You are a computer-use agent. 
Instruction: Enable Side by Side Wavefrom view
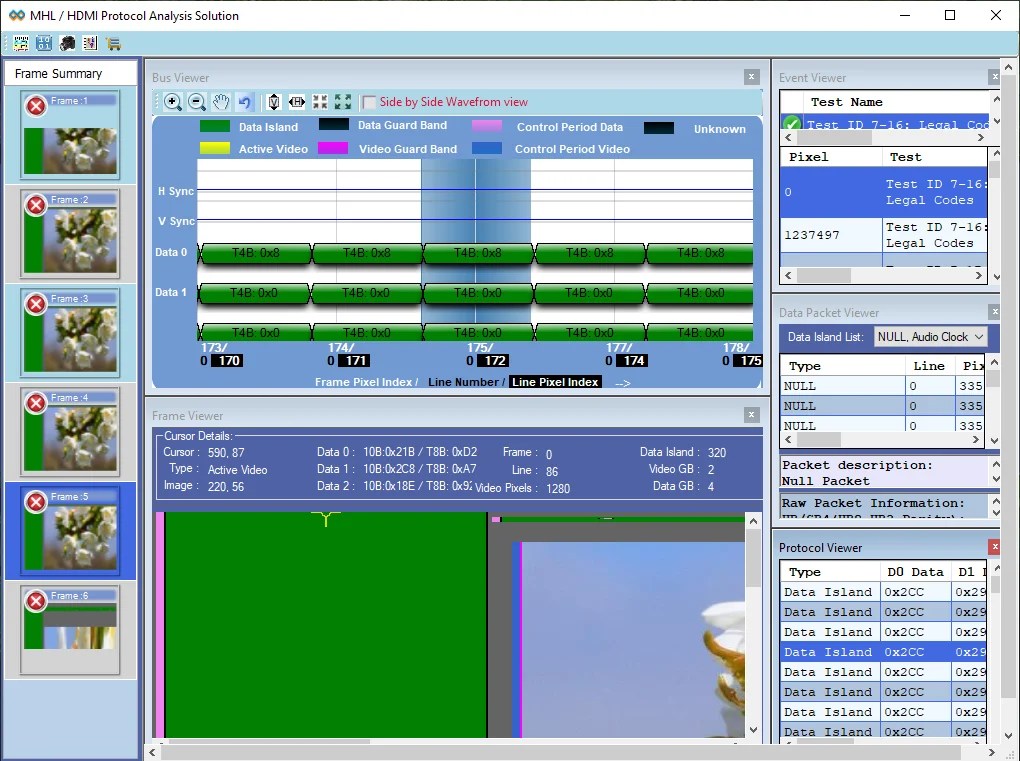click(x=372, y=101)
